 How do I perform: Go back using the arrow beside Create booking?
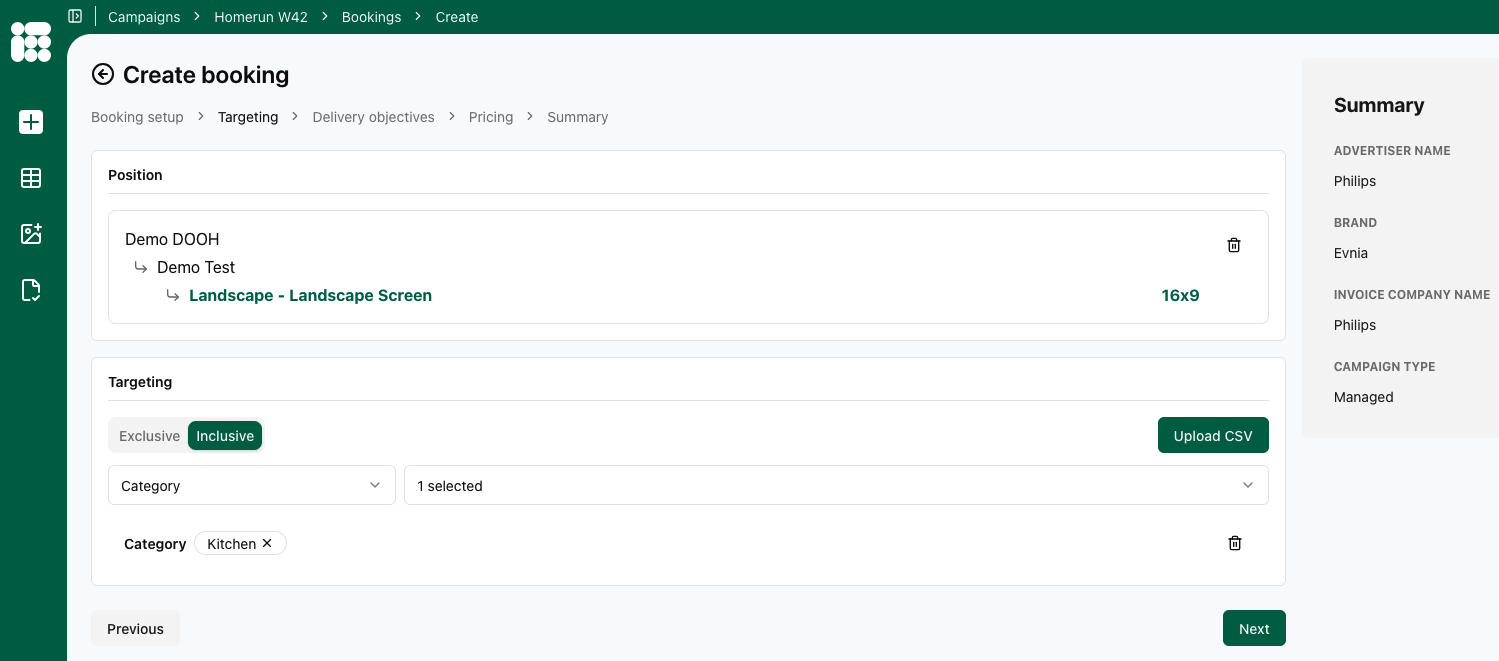click(103, 74)
